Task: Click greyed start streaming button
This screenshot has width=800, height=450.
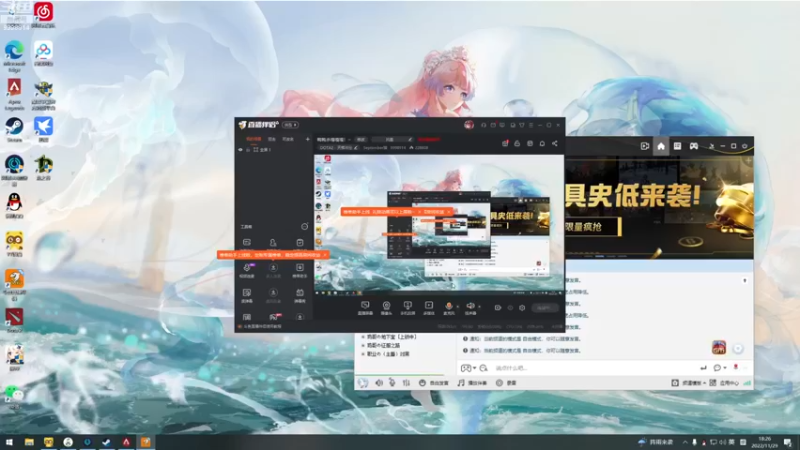Action: click(544, 308)
